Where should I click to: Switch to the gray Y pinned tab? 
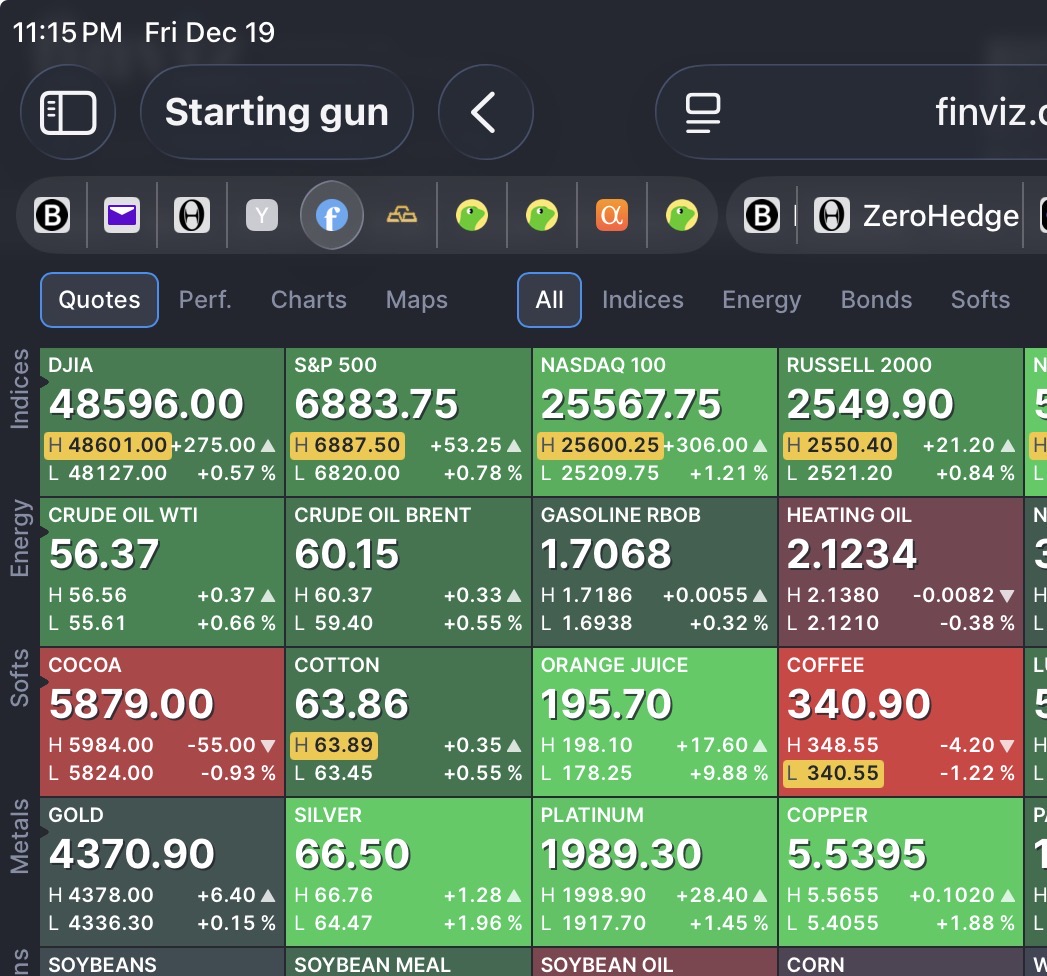[262, 215]
